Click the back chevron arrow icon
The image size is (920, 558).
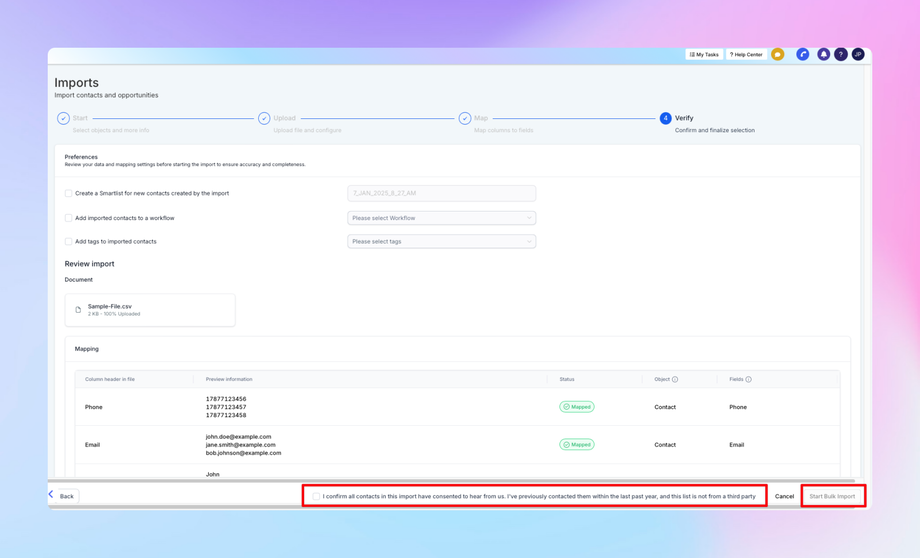pyautogui.click(x=51, y=495)
